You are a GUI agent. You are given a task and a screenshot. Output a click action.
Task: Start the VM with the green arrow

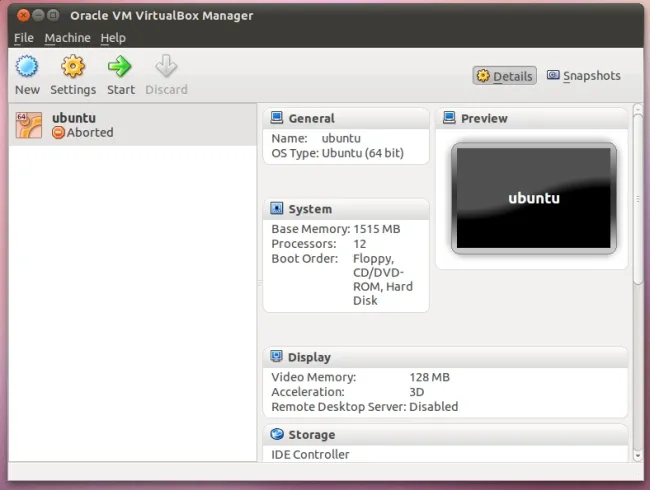(121, 67)
